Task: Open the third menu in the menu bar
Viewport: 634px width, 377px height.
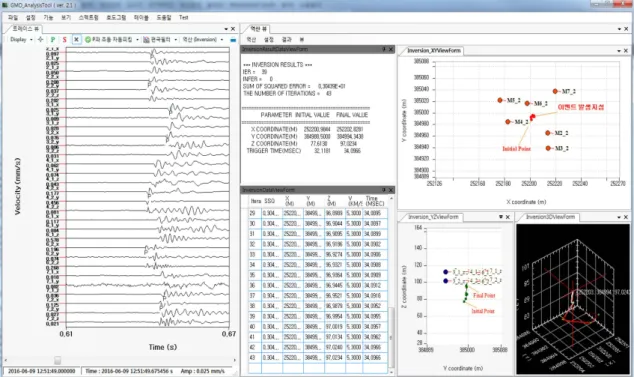Action: pyautogui.click(x=49, y=17)
